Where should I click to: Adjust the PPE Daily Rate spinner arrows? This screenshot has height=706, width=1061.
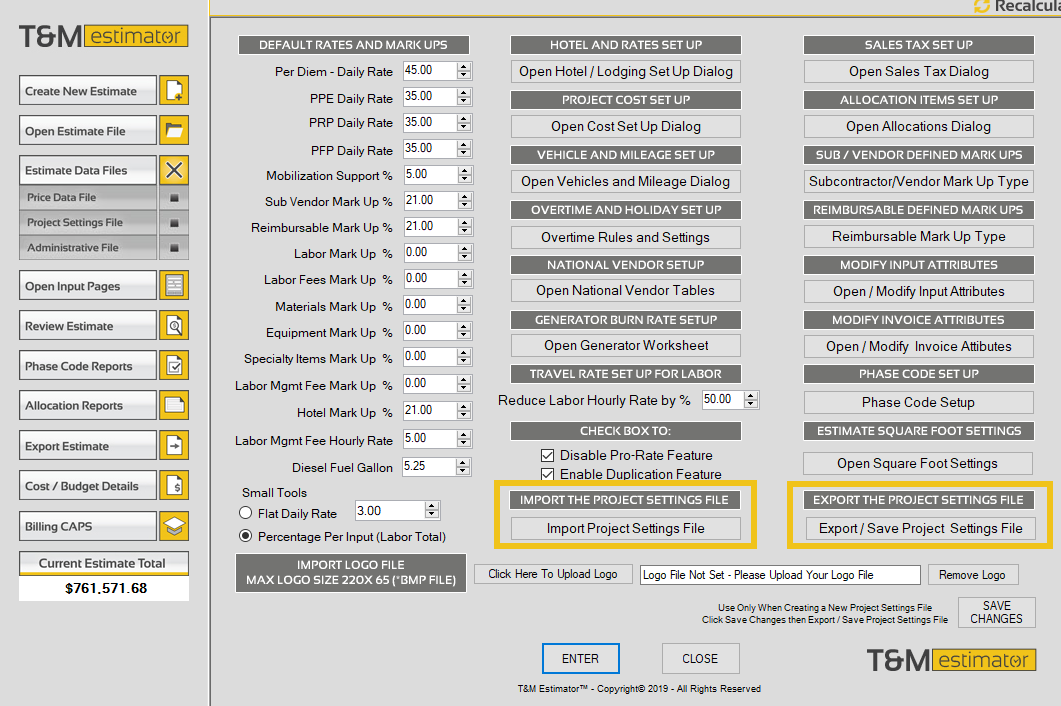coord(464,97)
